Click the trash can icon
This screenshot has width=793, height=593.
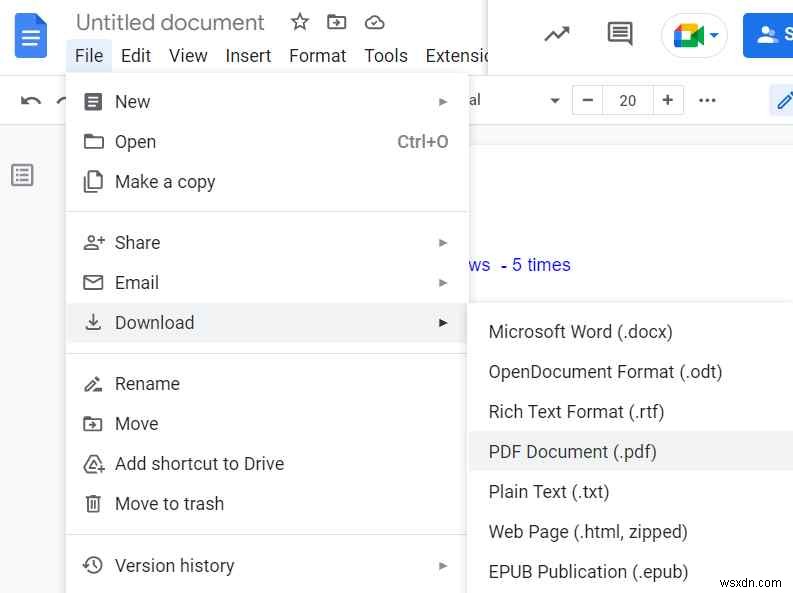[x=93, y=504]
